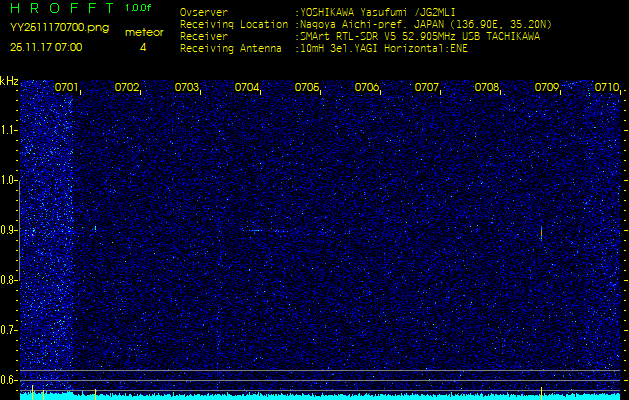
Task: Click the cyan signal level strip along the bottom
Action: click(x=320, y=397)
